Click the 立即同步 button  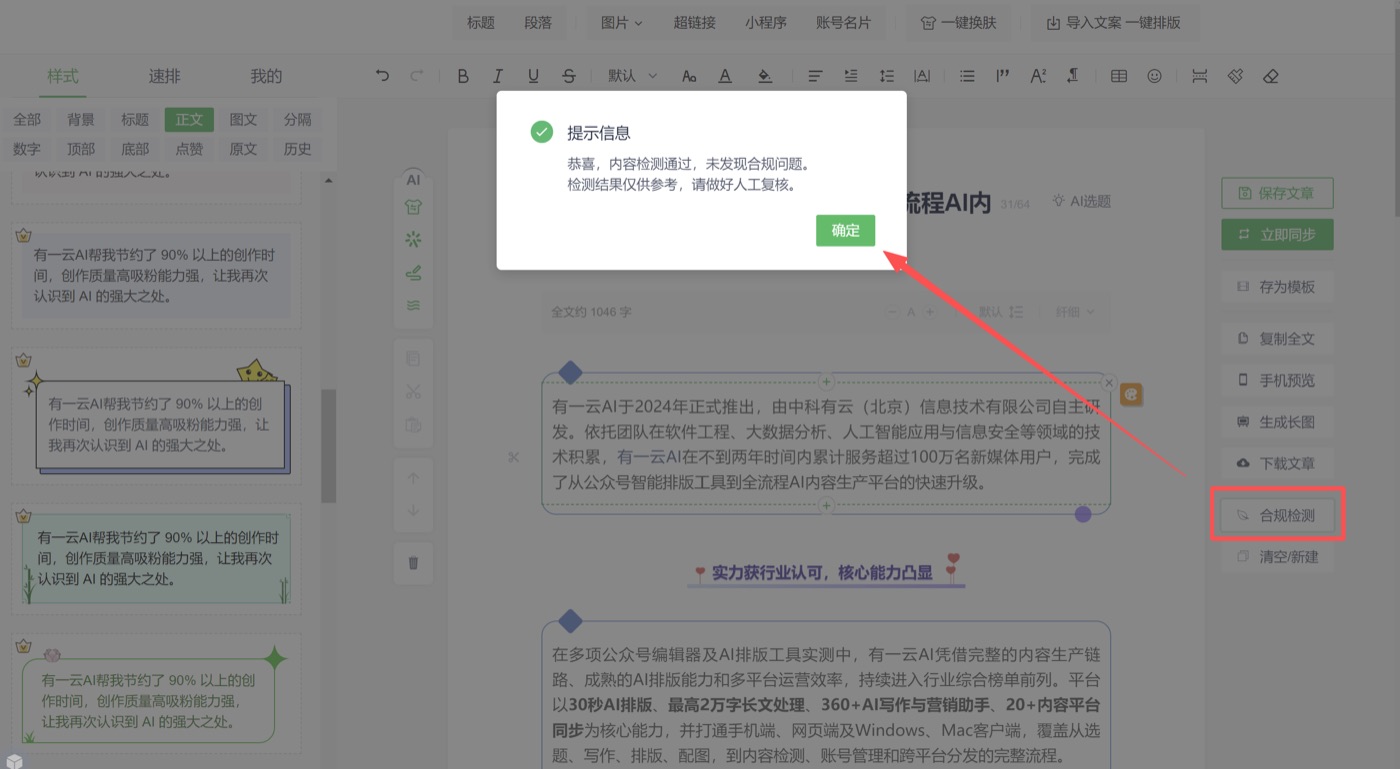(x=1277, y=235)
